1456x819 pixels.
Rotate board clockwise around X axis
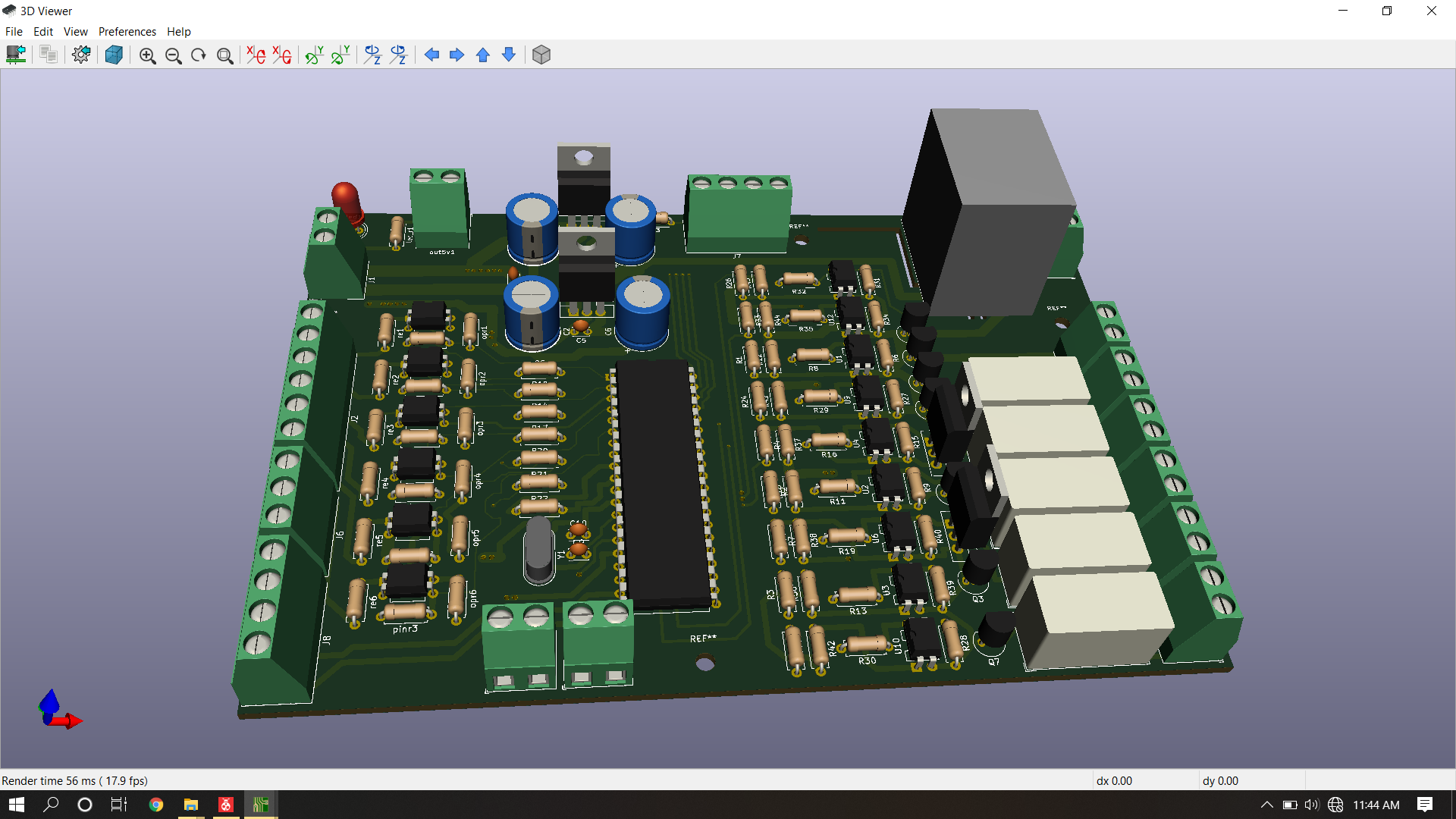coord(255,55)
